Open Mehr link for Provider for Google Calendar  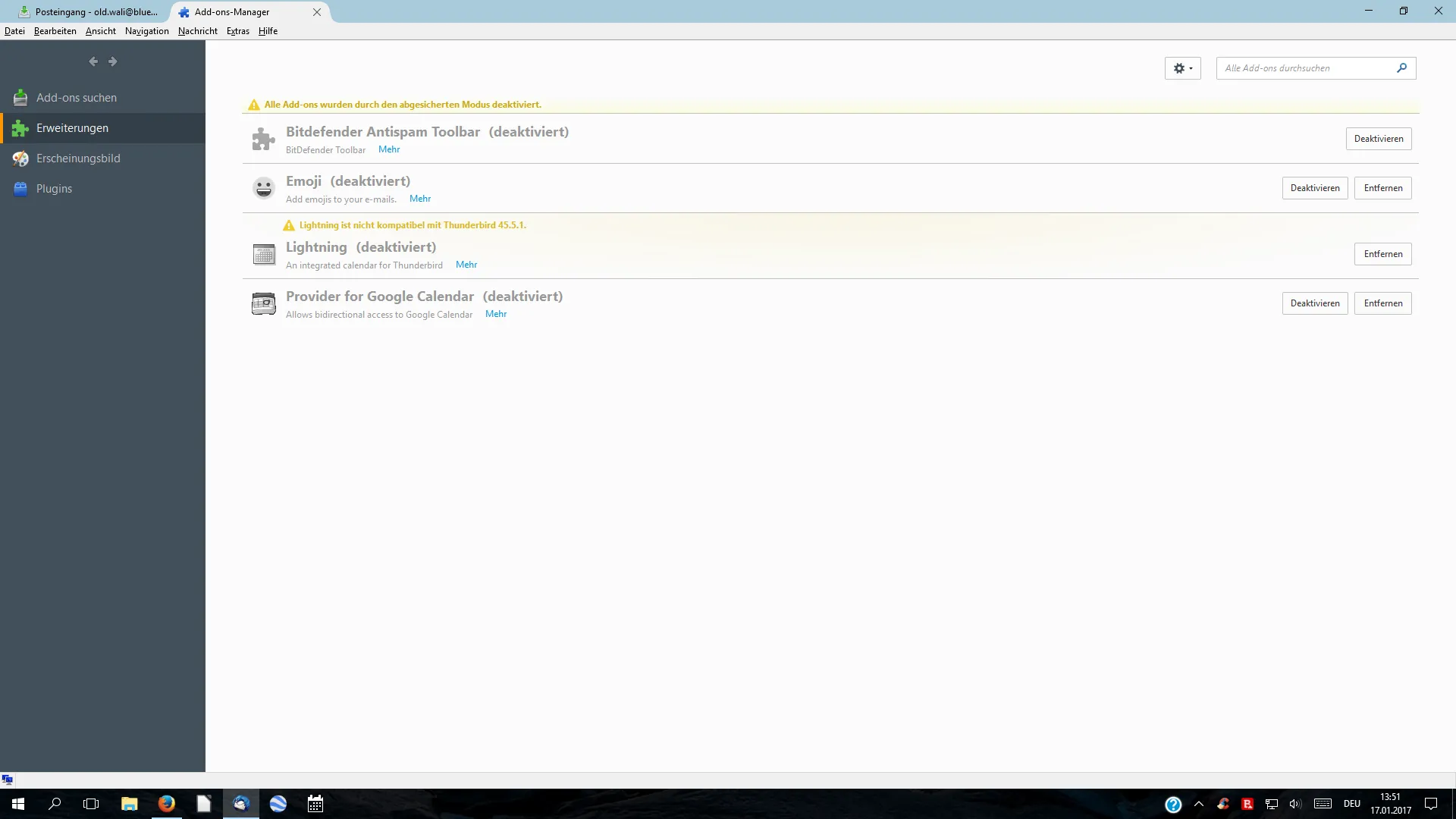[x=496, y=314]
